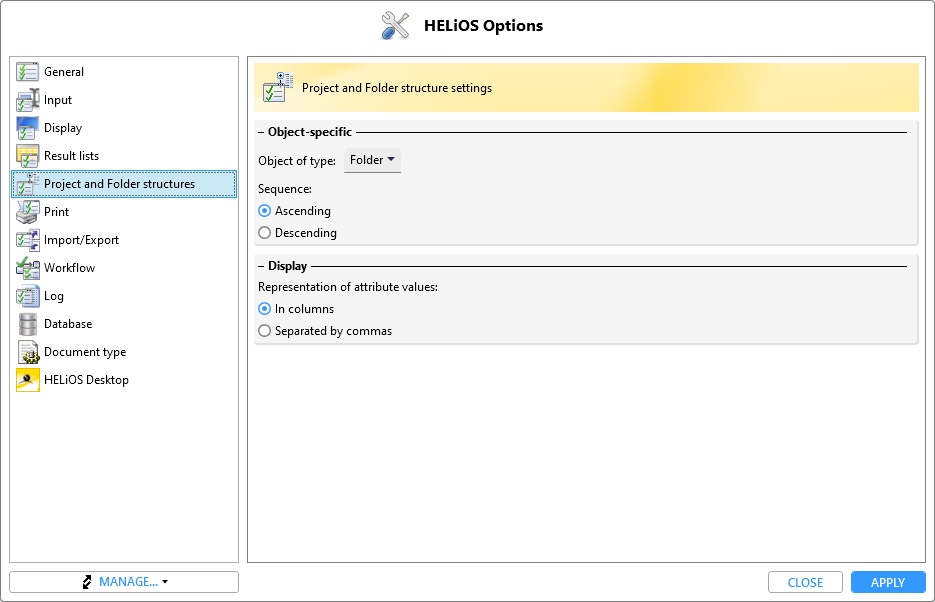The height and width of the screenshot is (602, 935).
Task: Collapse the Display section header
Action: click(261, 267)
